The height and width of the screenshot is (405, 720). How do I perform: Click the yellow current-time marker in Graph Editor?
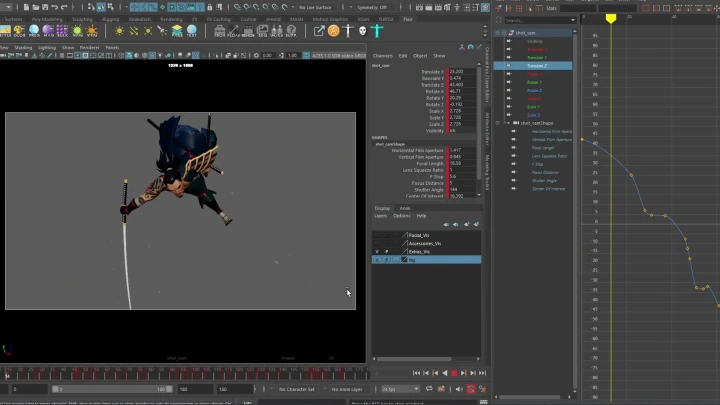click(x=611, y=18)
